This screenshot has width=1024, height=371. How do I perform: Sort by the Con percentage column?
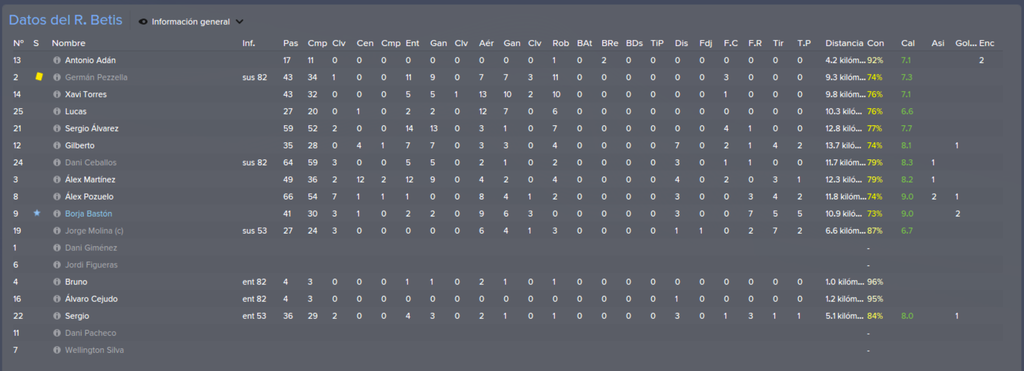[875, 43]
